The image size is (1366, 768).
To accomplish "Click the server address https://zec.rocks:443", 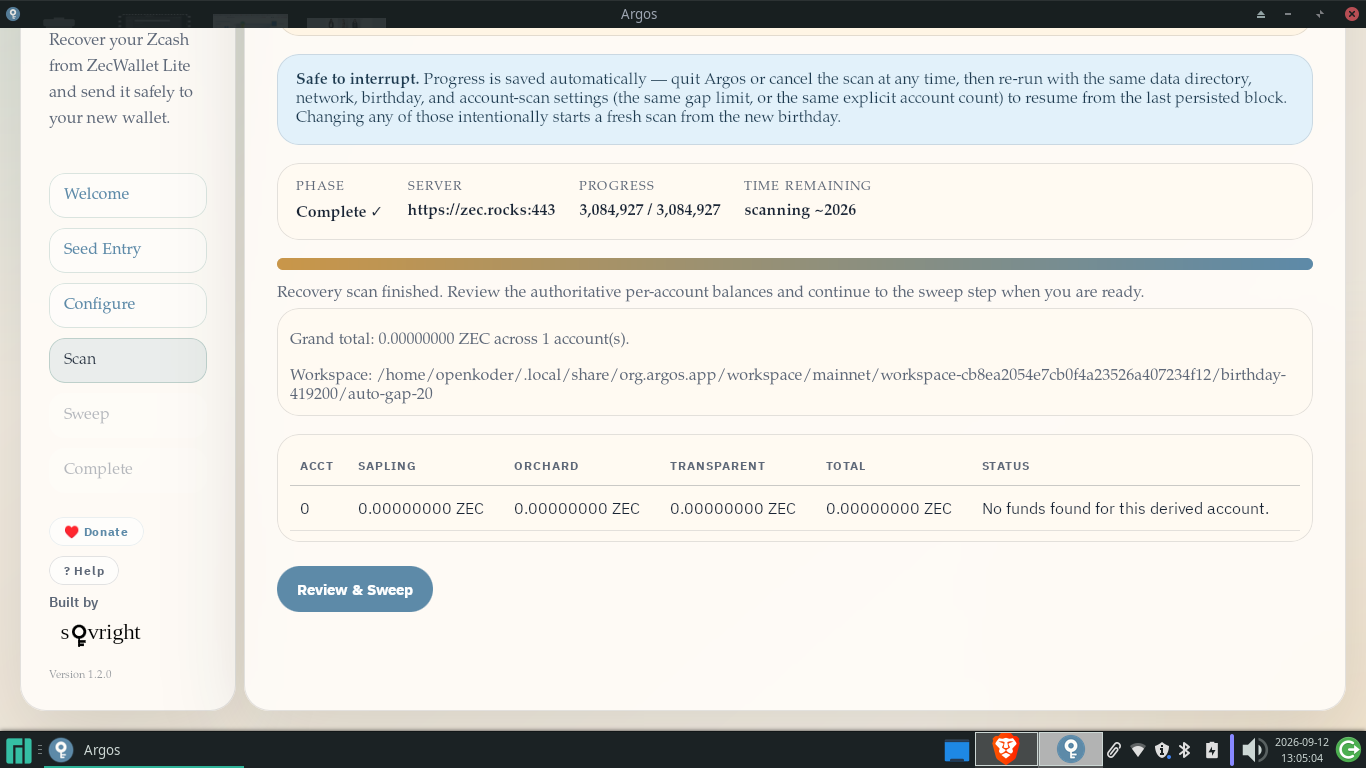I will coord(481,210).
